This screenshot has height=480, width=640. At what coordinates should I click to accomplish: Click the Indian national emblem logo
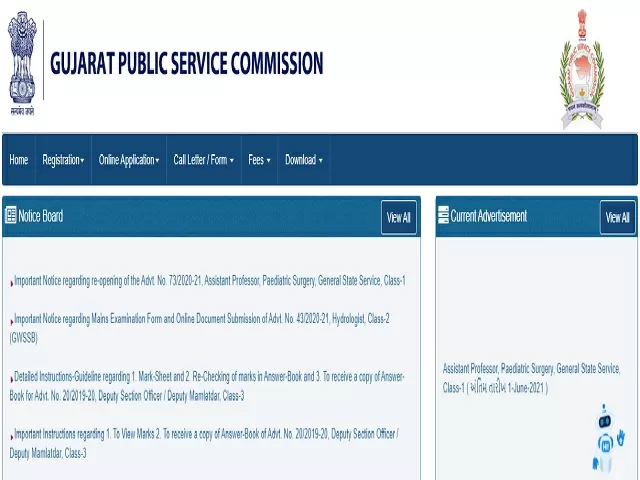pyautogui.click(x=22, y=63)
